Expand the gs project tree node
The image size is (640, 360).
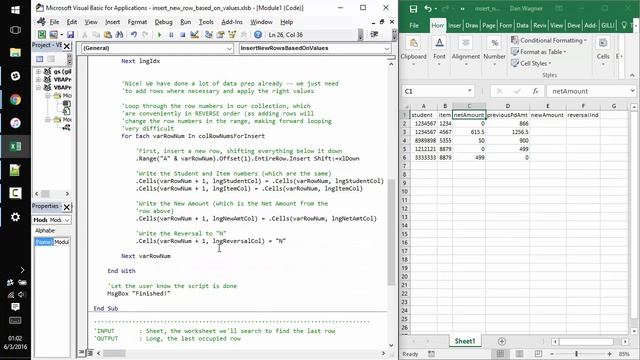tap(38, 71)
